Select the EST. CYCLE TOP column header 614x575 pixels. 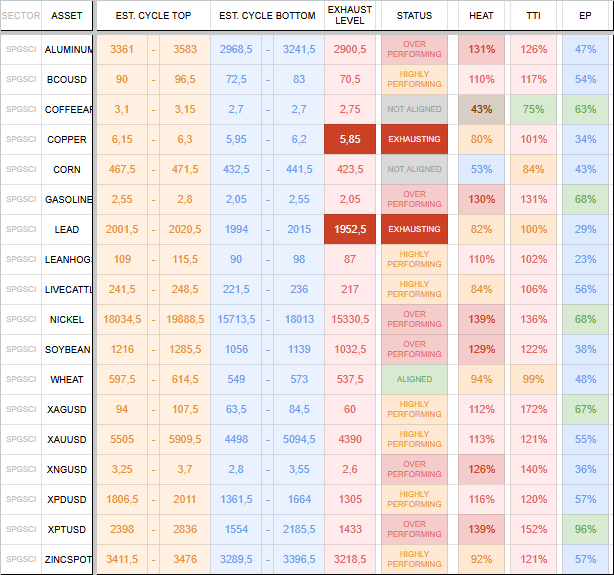[x=153, y=16]
